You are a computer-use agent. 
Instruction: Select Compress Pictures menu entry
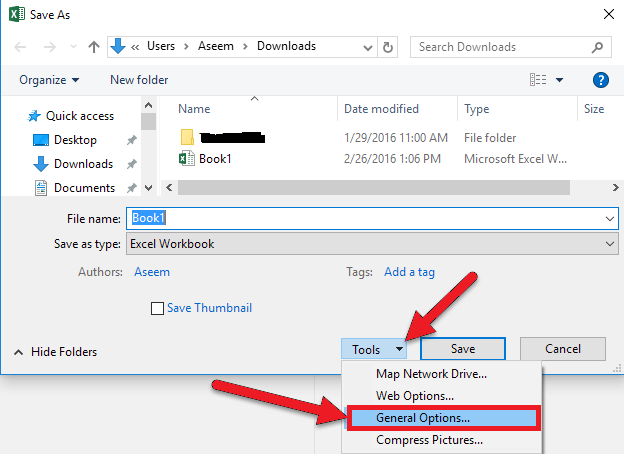(x=429, y=440)
